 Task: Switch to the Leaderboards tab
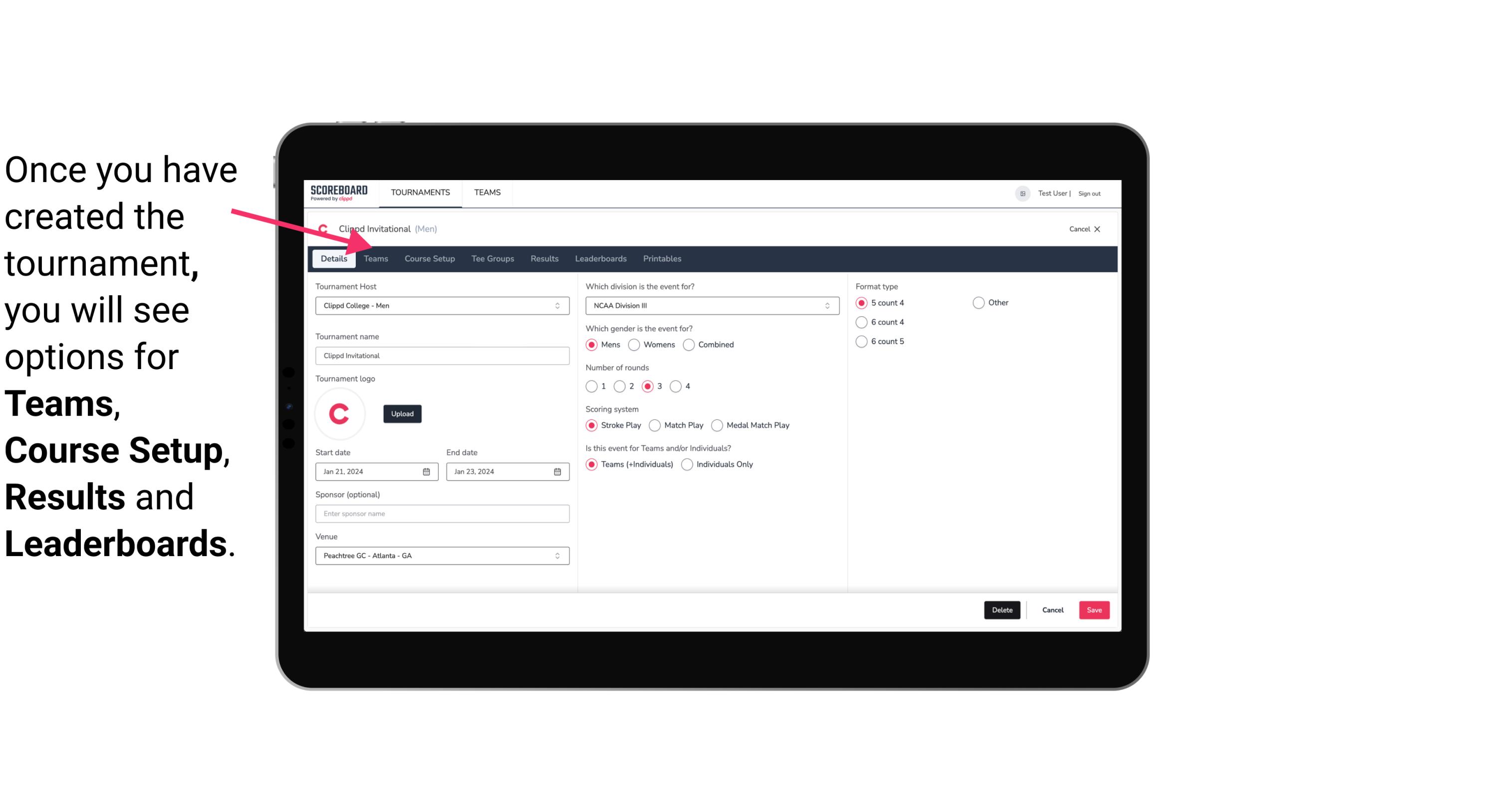[x=601, y=258]
